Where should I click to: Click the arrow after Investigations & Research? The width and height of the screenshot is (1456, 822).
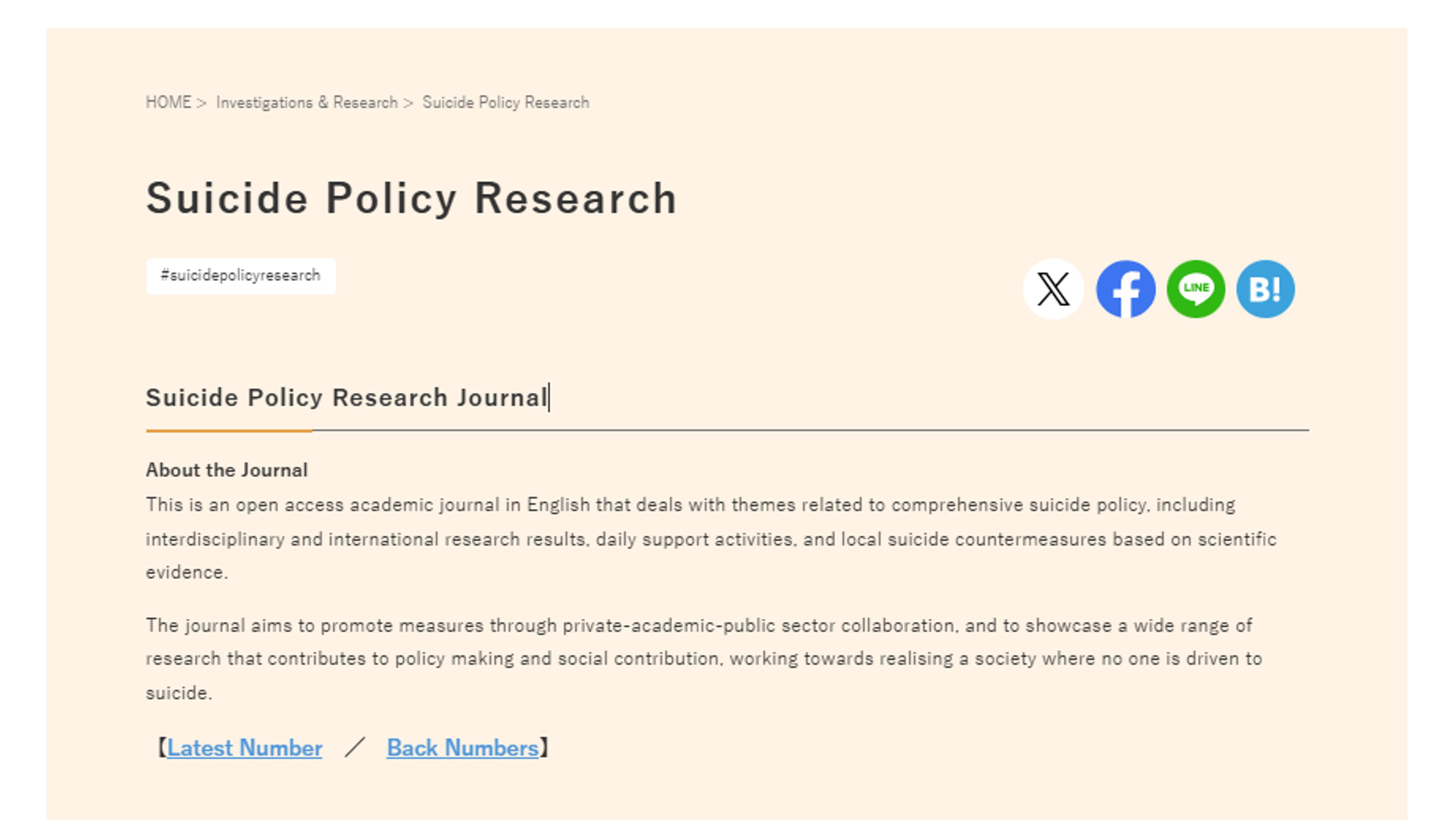(409, 103)
